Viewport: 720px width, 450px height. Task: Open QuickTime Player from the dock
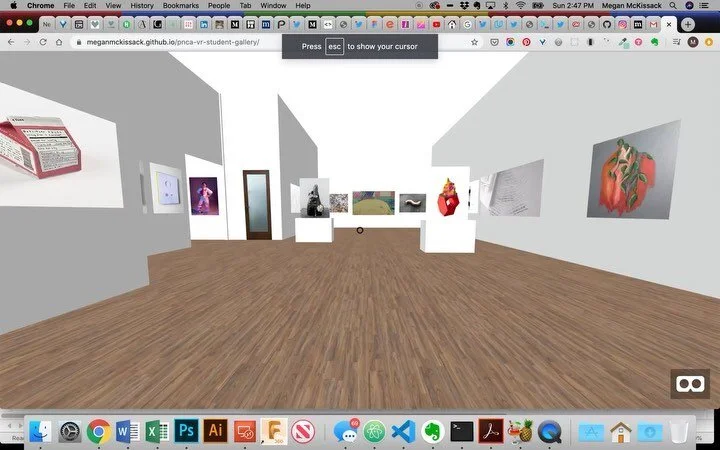[549, 432]
